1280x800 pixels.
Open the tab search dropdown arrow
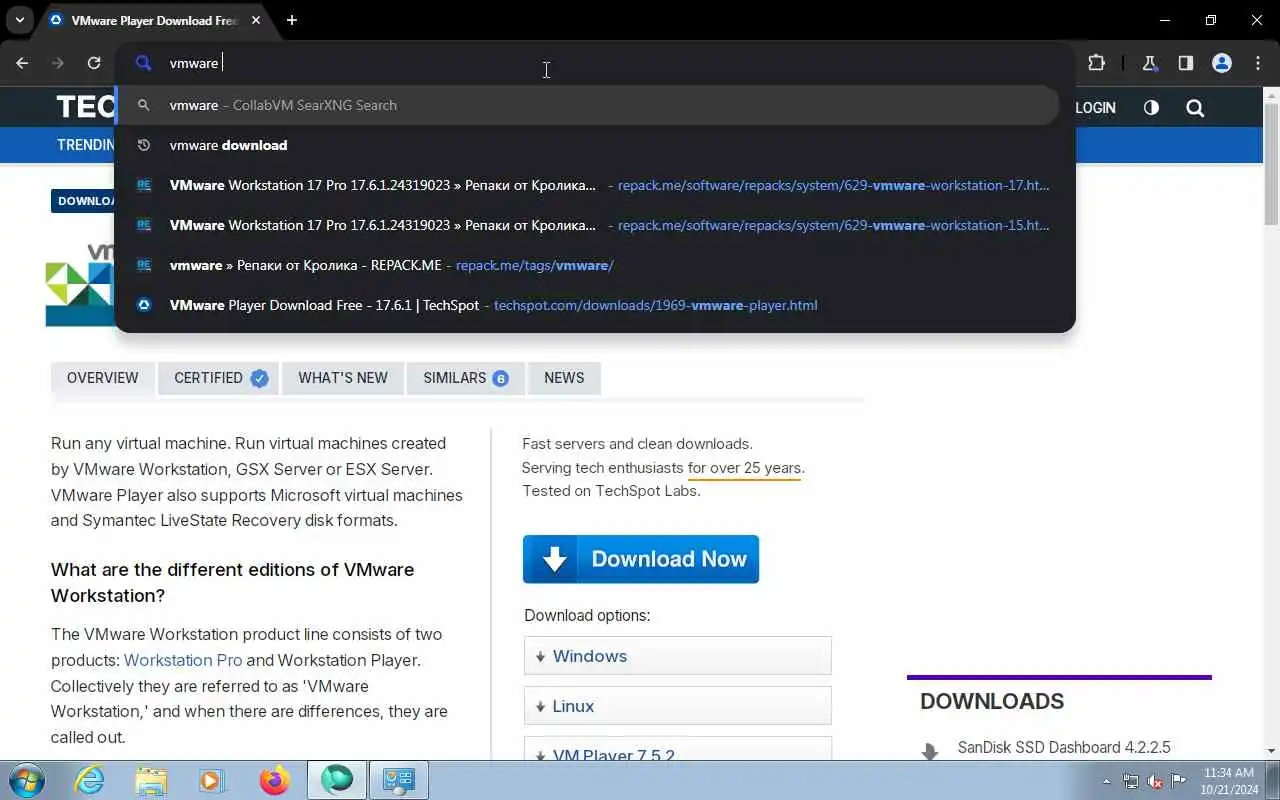click(19, 20)
